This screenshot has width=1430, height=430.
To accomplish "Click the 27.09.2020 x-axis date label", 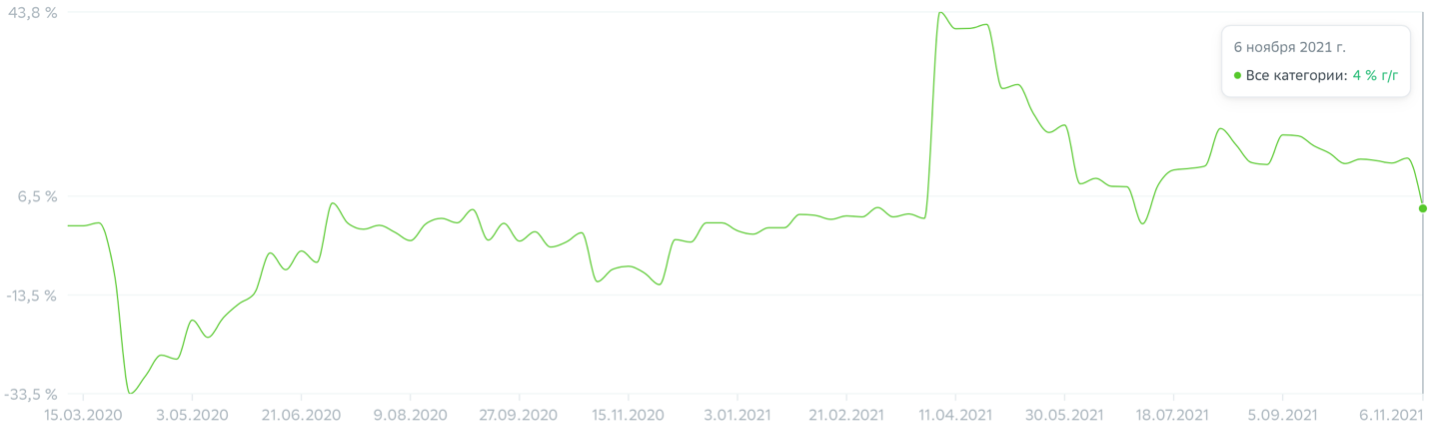I will [x=517, y=414].
